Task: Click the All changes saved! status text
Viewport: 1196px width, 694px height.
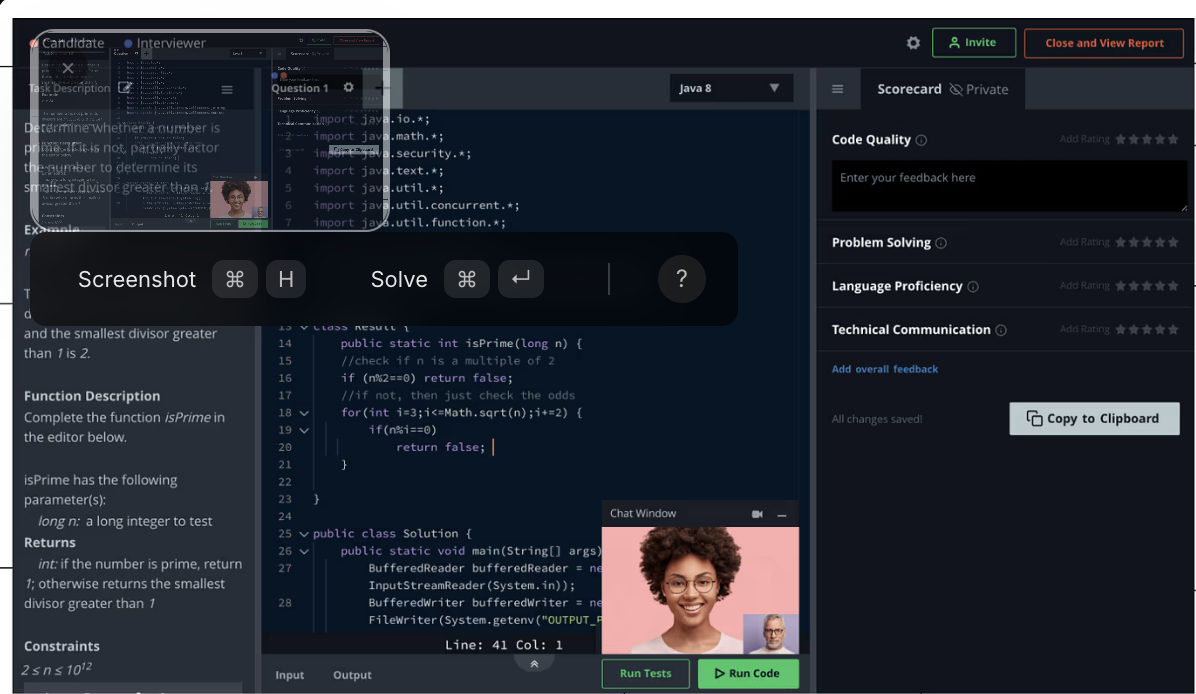Action: click(x=876, y=419)
